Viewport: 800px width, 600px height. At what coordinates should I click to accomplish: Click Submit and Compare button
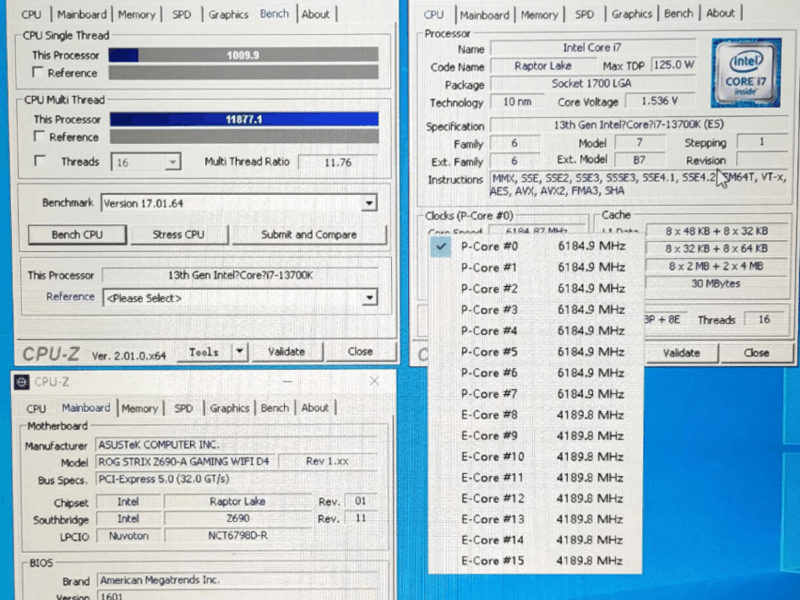(309, 235)
